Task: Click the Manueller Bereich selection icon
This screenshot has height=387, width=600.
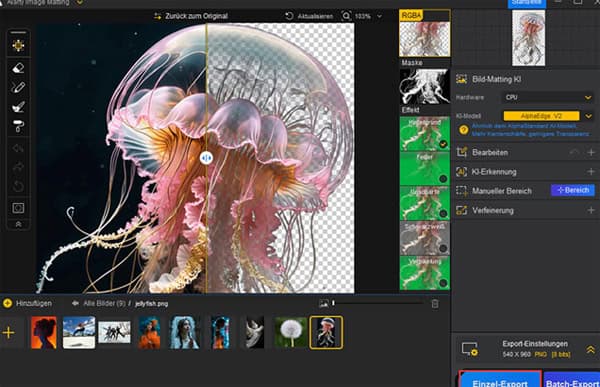Action: 462,191
